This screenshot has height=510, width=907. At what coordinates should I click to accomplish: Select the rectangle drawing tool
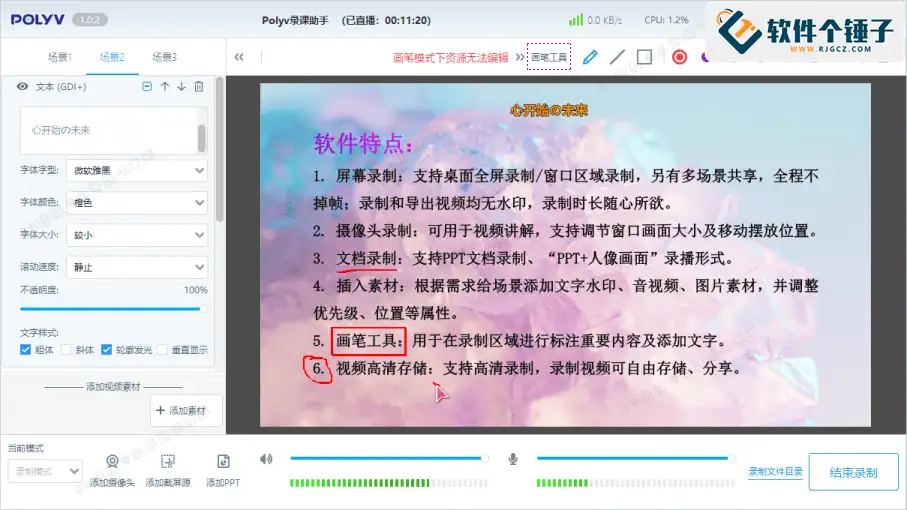[644, 57]
